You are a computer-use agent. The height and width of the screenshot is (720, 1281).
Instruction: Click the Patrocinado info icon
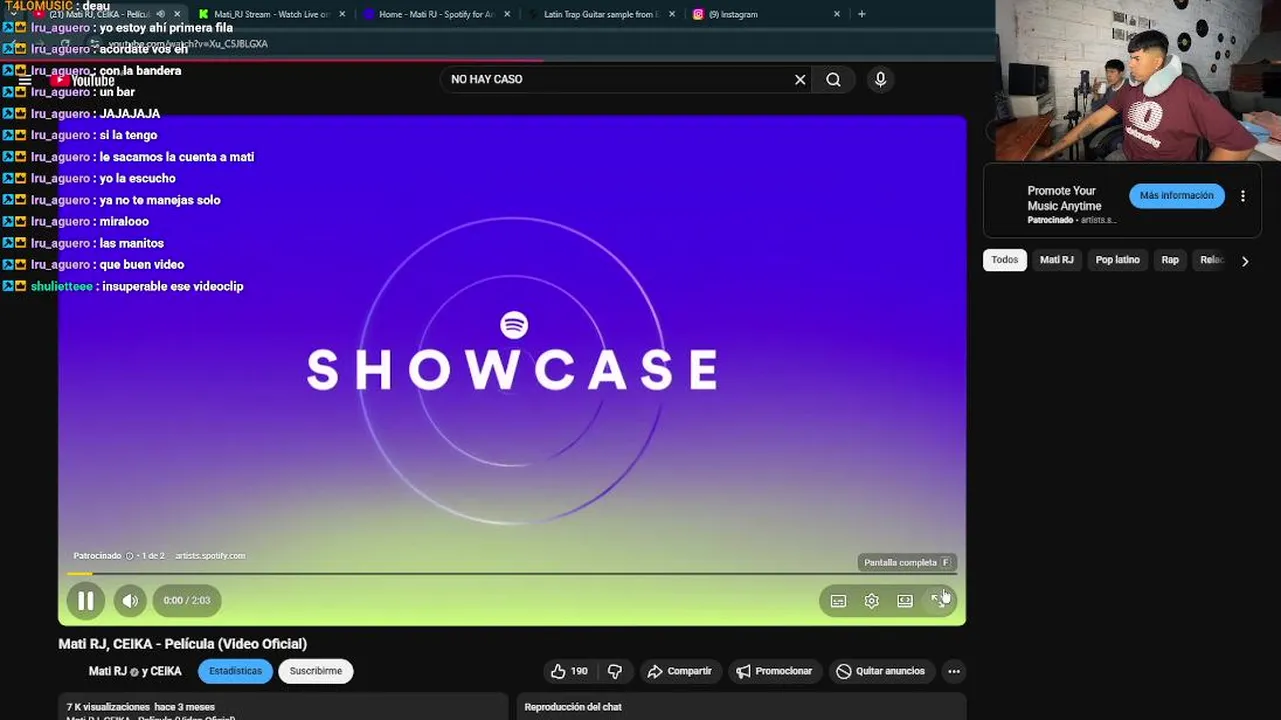[x=129, y=556]
